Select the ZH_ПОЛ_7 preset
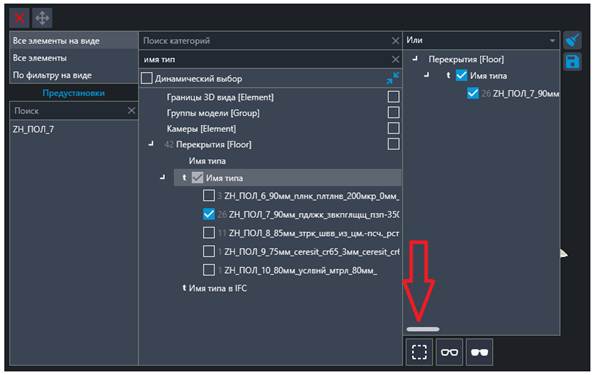Viewport: 594px width, 375px height. point(33,129)
